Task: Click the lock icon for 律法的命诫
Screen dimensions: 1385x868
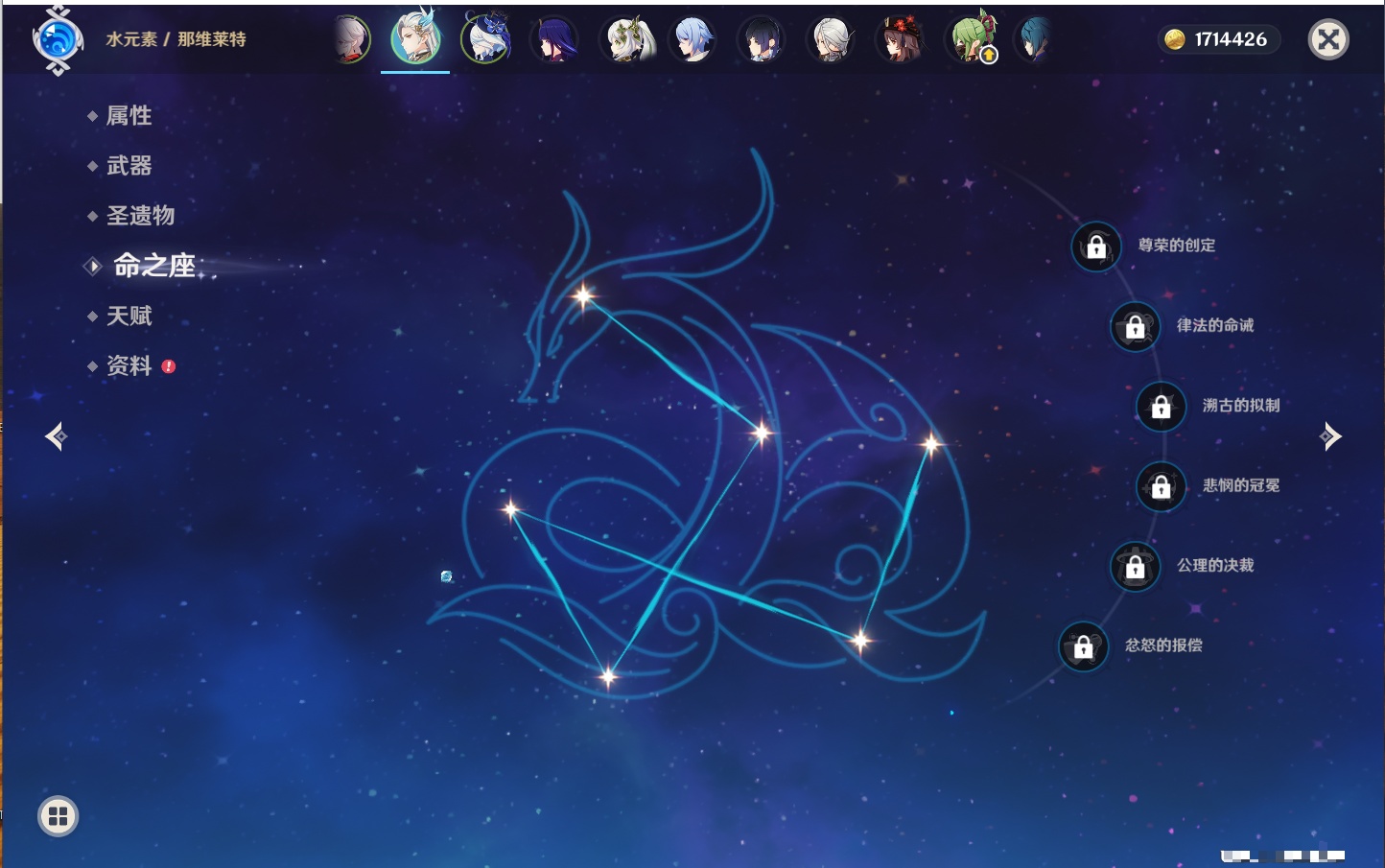Action: point(1136,327)
